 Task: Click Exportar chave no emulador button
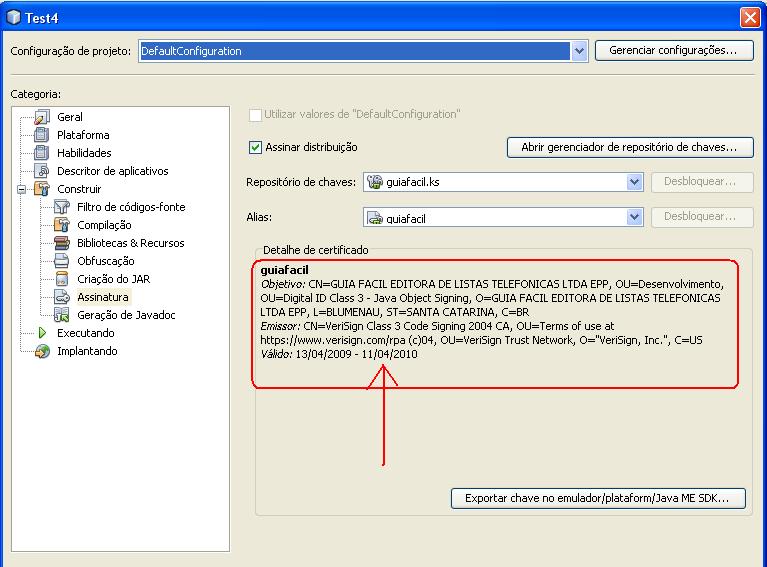pyautogui.click(x=598, y=498)
